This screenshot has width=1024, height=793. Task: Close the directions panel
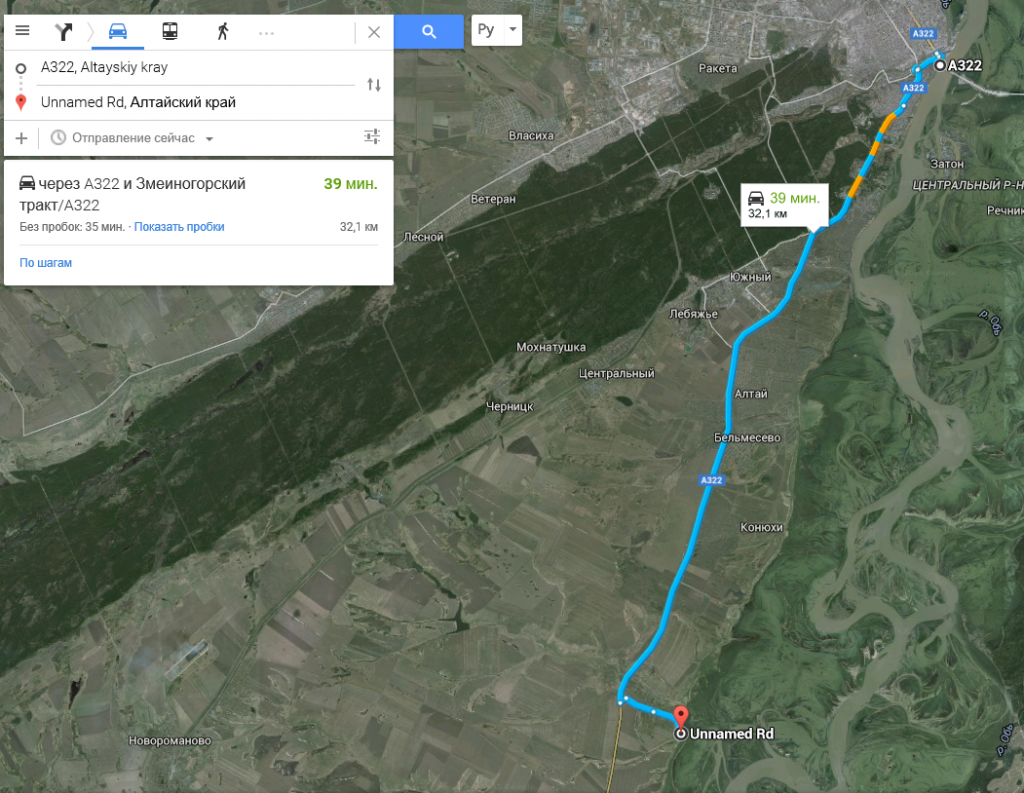374,32
